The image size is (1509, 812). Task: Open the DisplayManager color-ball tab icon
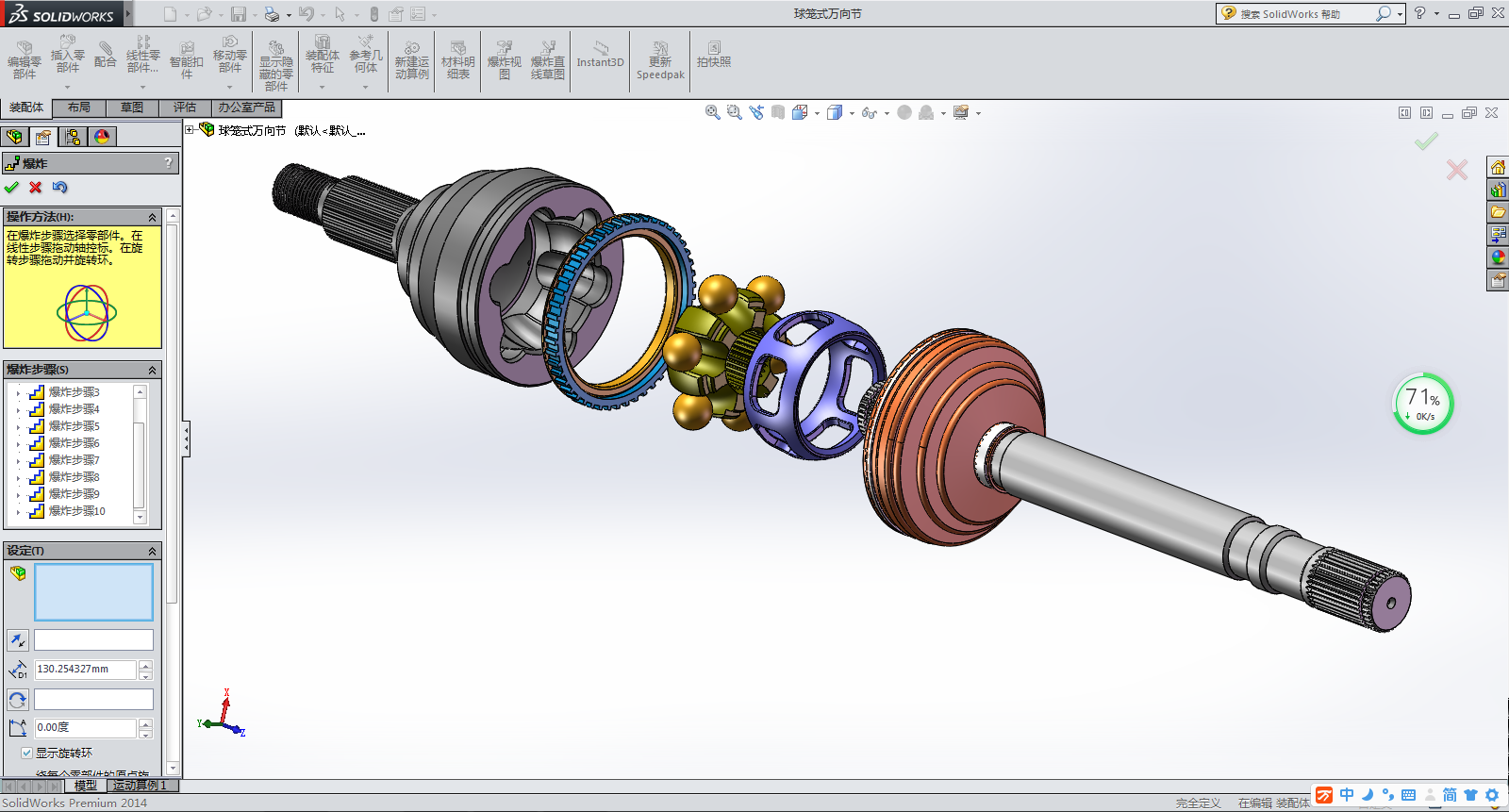[x=102, y=137]
